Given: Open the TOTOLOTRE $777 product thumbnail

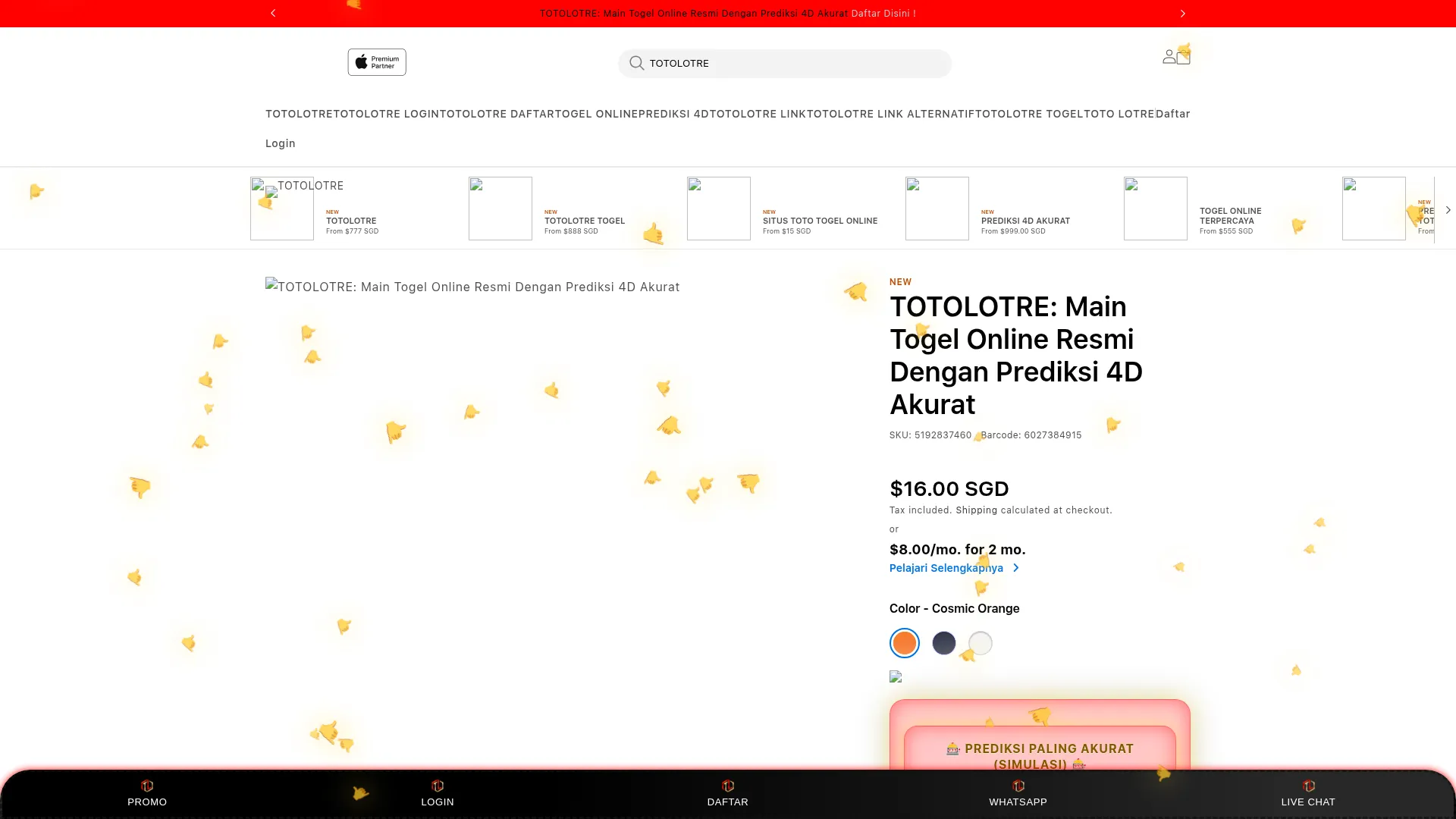Looking at the screenshot, I should point(282,209).
